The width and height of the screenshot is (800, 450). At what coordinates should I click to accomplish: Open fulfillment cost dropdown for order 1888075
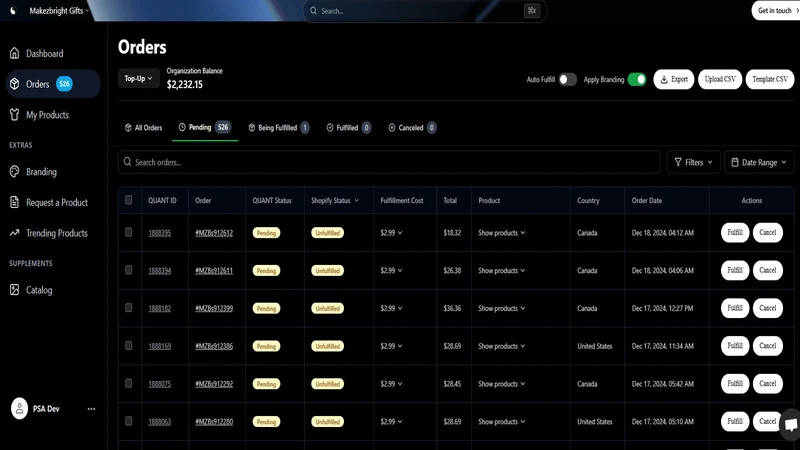[x=391, y=384]
